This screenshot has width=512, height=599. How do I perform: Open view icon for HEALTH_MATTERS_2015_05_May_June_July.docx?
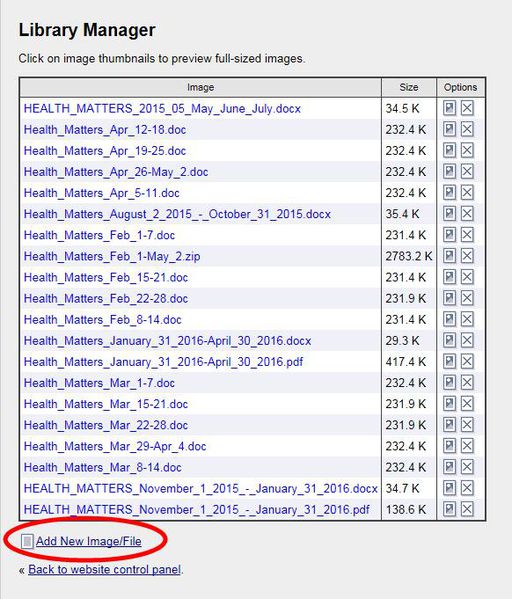click(449, 108)
